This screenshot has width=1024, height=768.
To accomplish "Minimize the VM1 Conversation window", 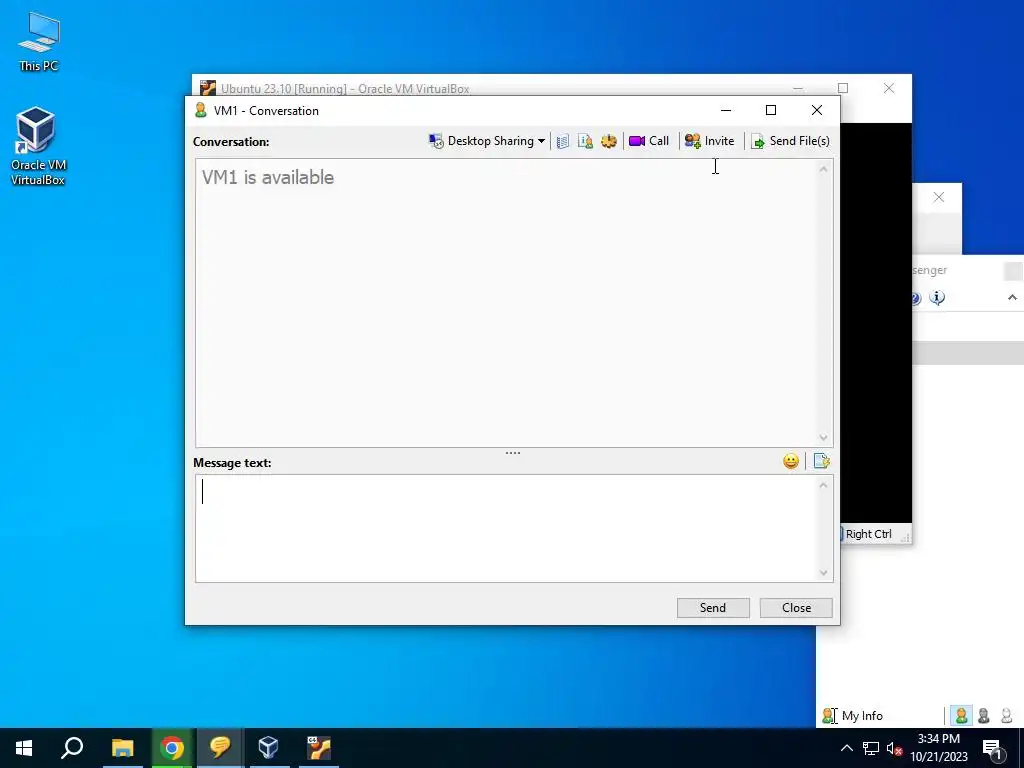I will click(x=726, y=110).
